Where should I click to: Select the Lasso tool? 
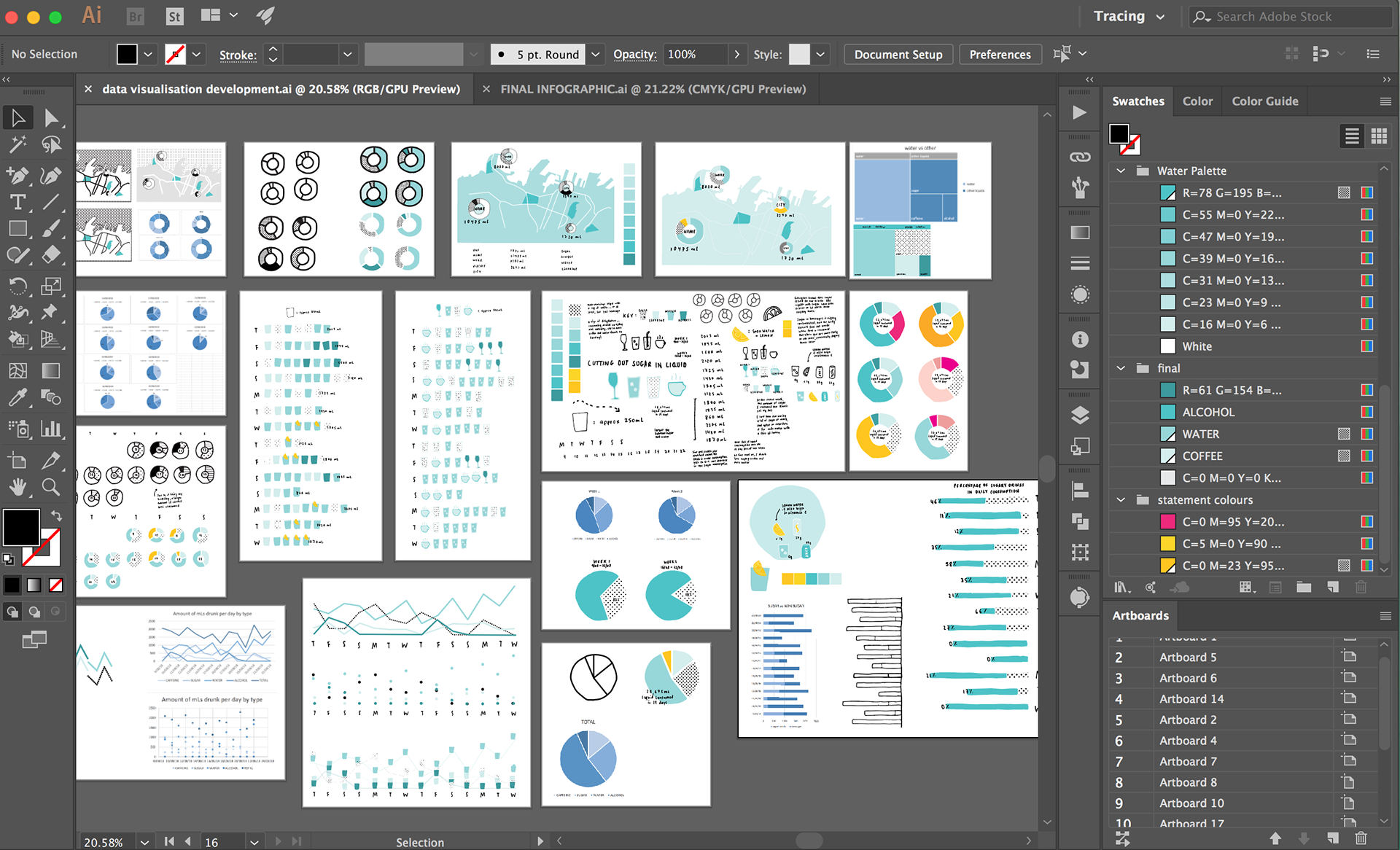tap(51, 144)
